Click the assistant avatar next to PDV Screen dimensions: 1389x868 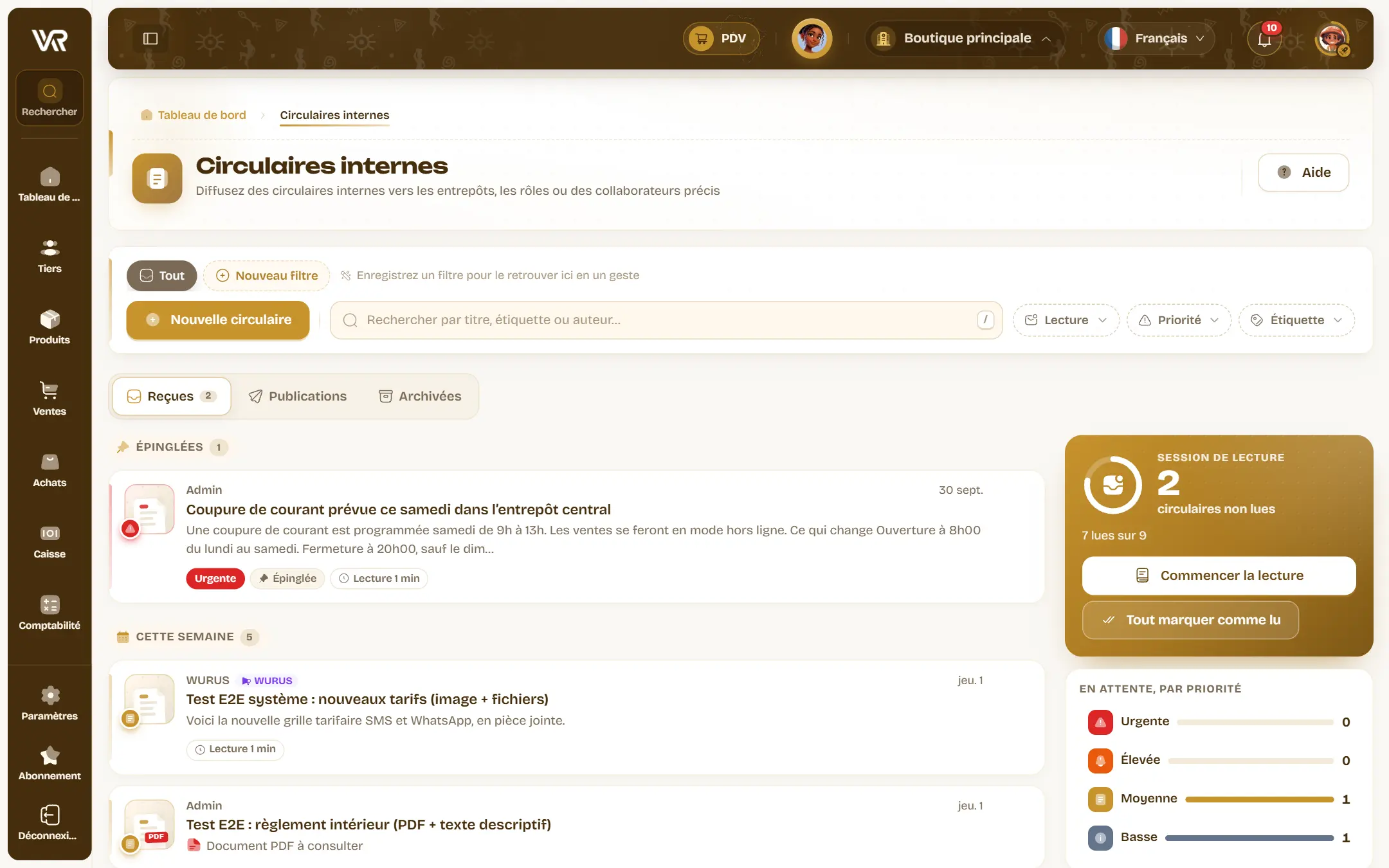(x=812, y=39)
